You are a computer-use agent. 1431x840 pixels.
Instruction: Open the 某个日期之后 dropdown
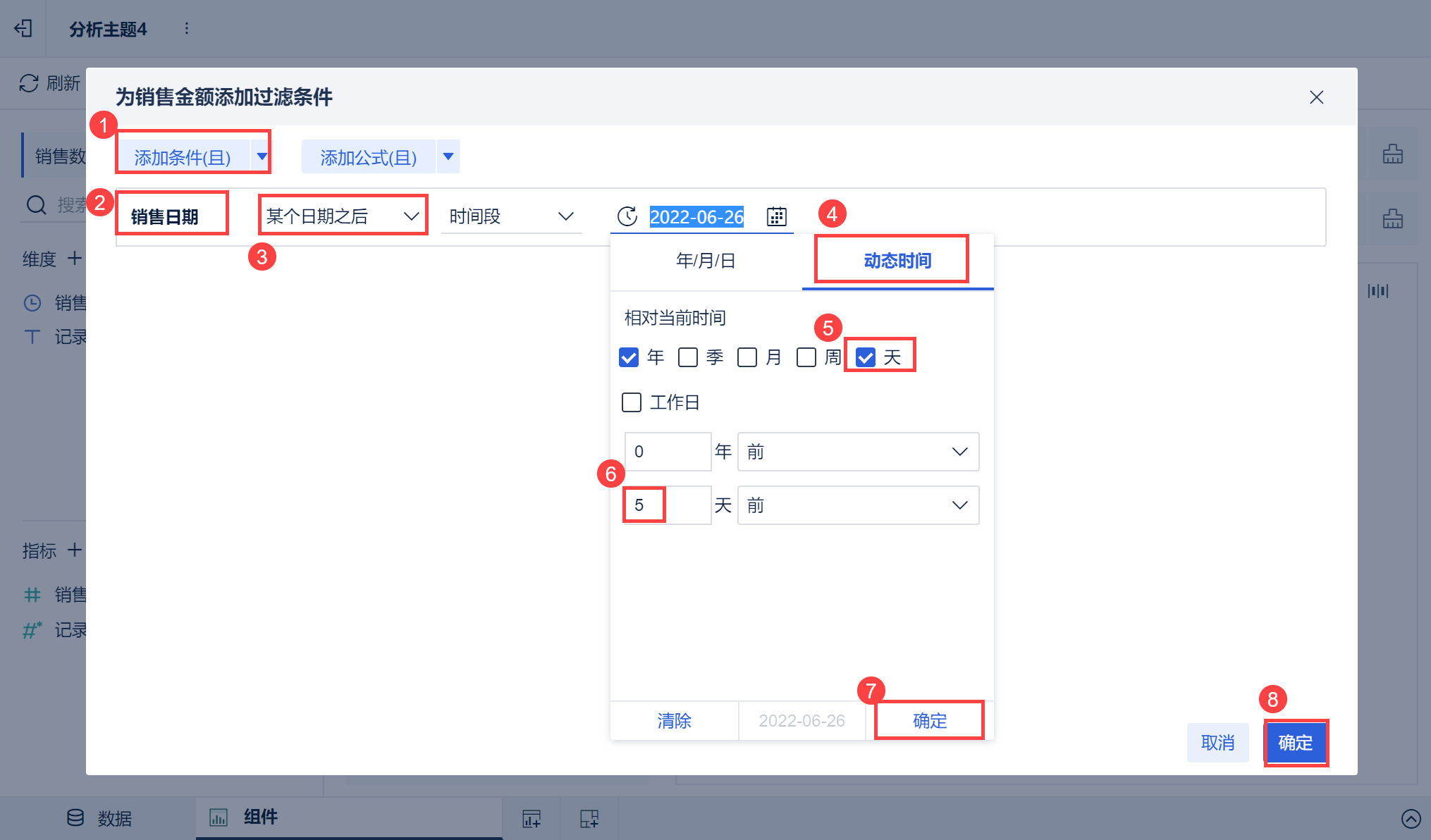[343, 216]
